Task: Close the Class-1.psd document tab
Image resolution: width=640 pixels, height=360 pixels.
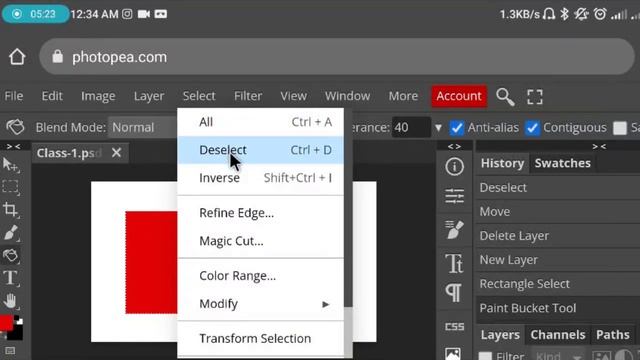Action: [116, 153]
